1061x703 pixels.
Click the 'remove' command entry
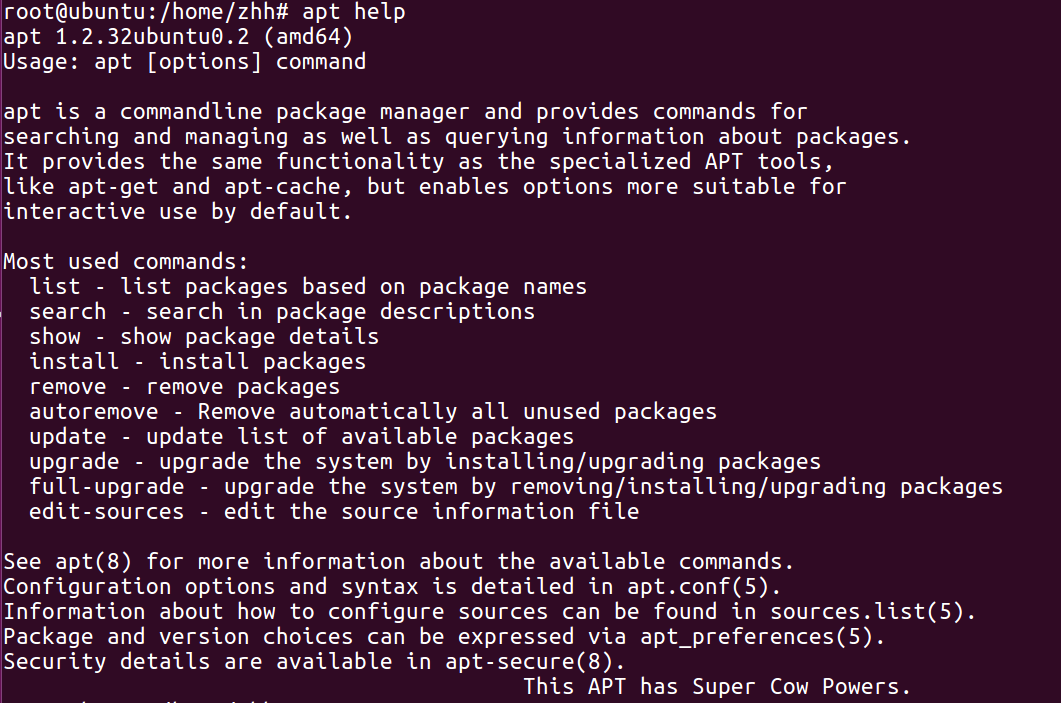[67, 387]
